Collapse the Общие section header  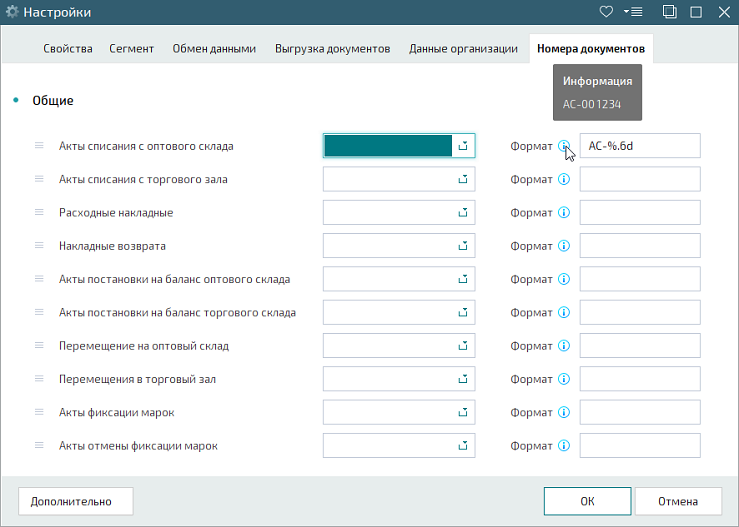click(53, 100)
